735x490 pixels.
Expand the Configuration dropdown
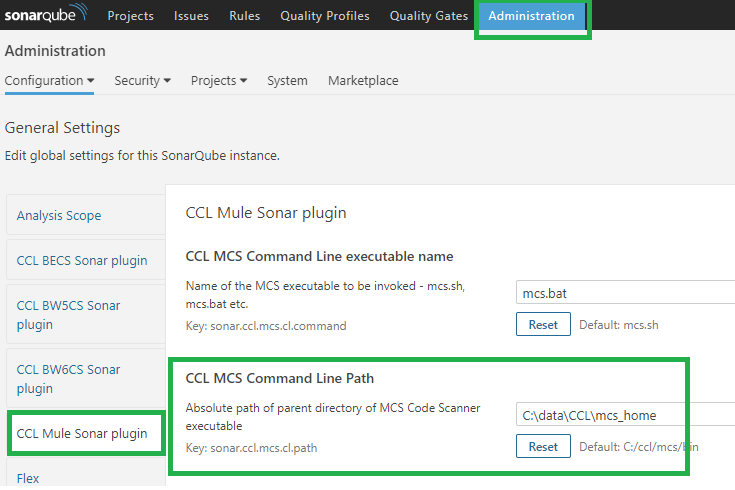point(49,81)
